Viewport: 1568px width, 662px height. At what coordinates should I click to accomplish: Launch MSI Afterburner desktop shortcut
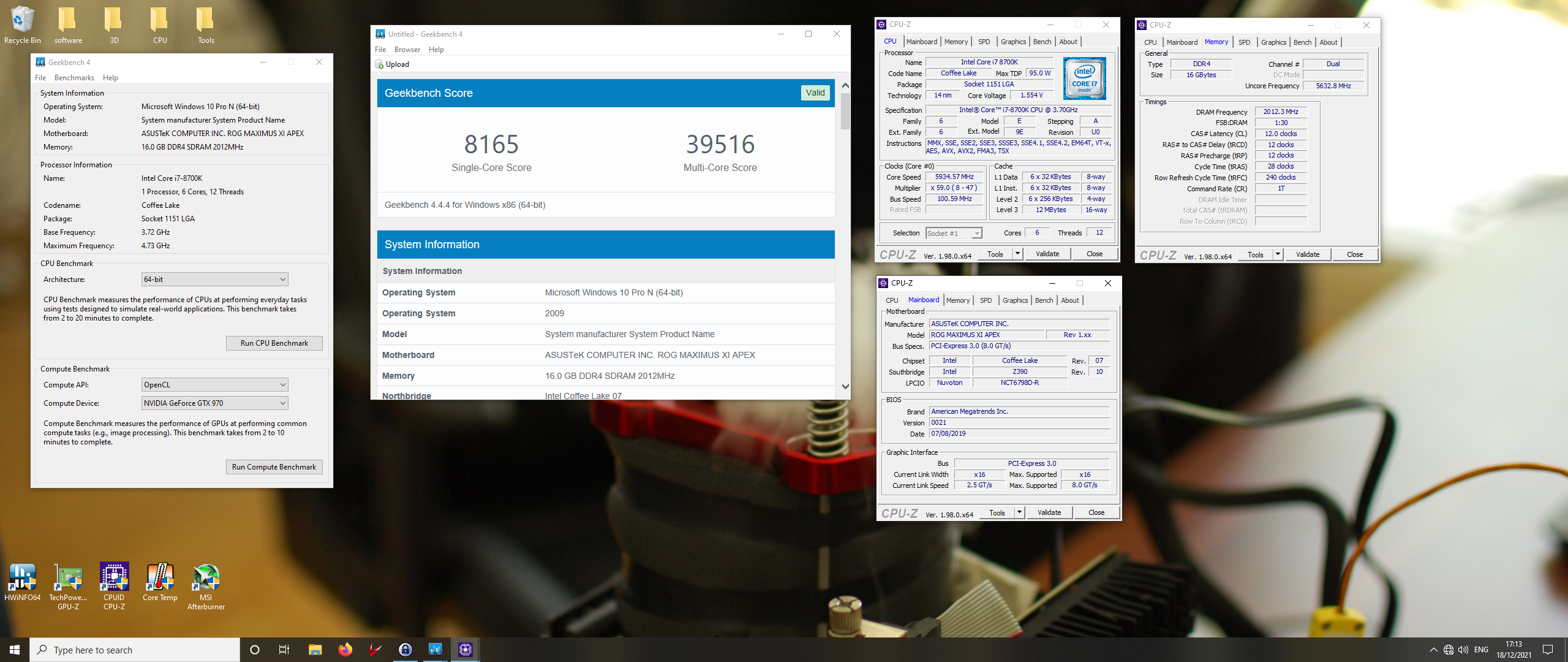click(206, 587)
